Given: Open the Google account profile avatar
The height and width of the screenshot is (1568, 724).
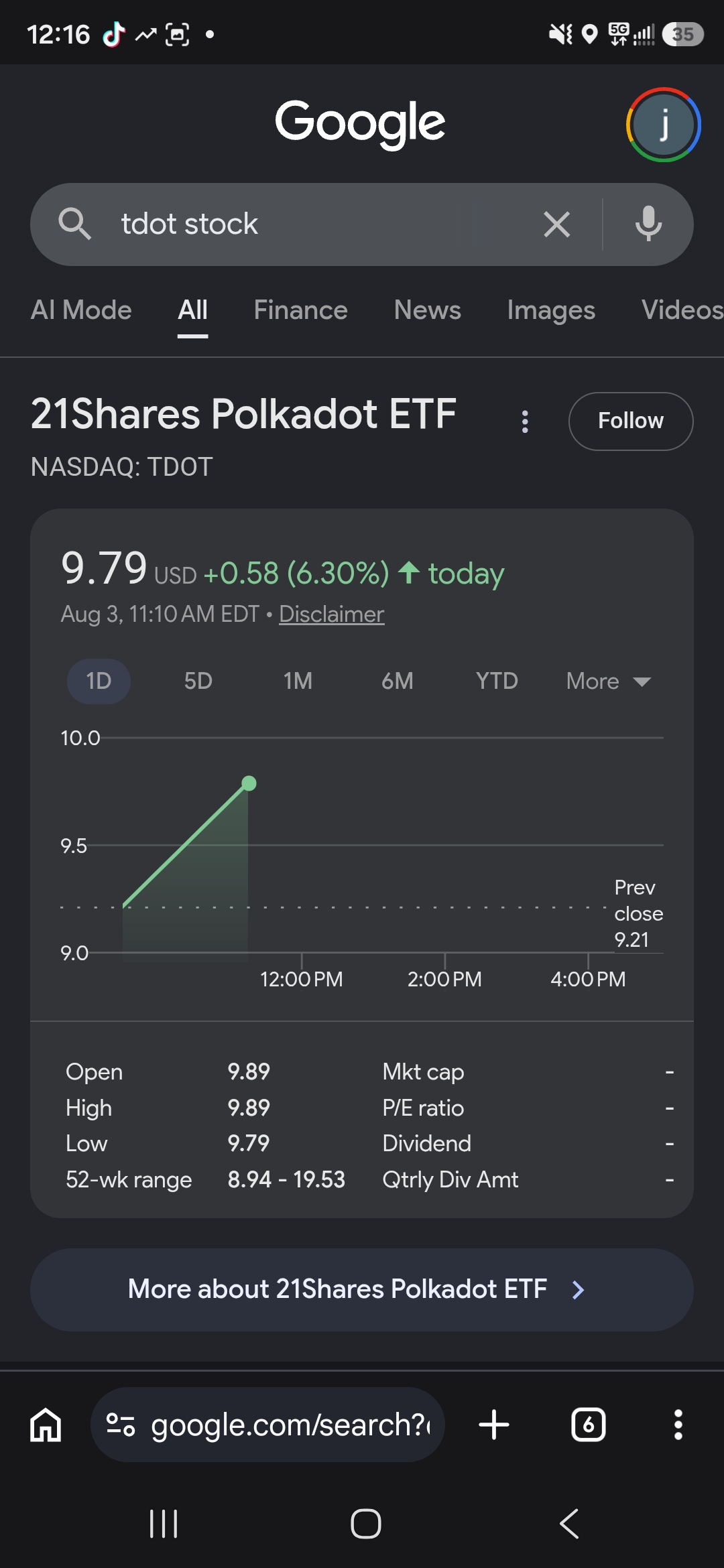Looking at the screenshot, I should [664, 125].
